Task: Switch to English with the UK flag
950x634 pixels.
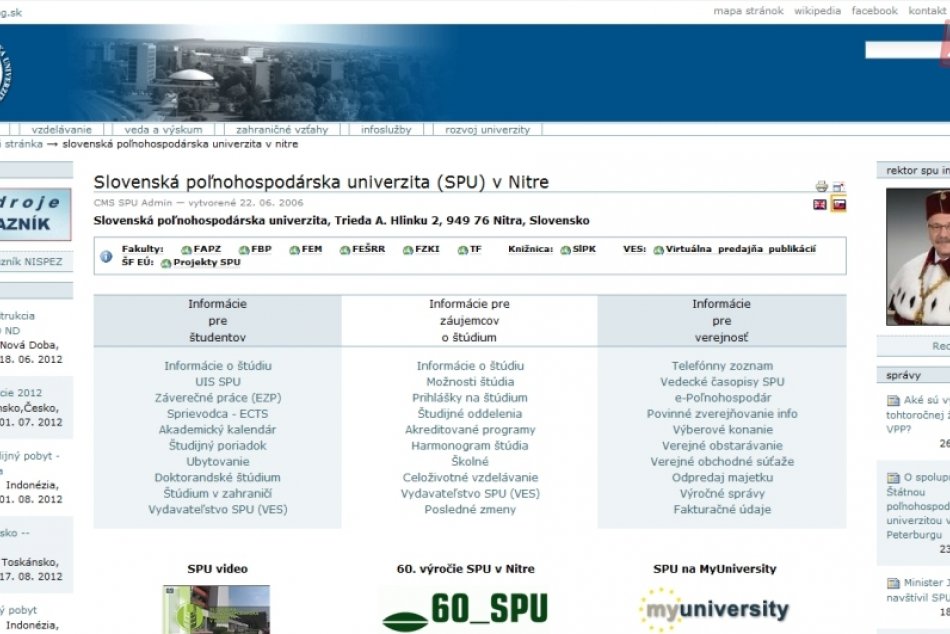Action: pos(820,204)
